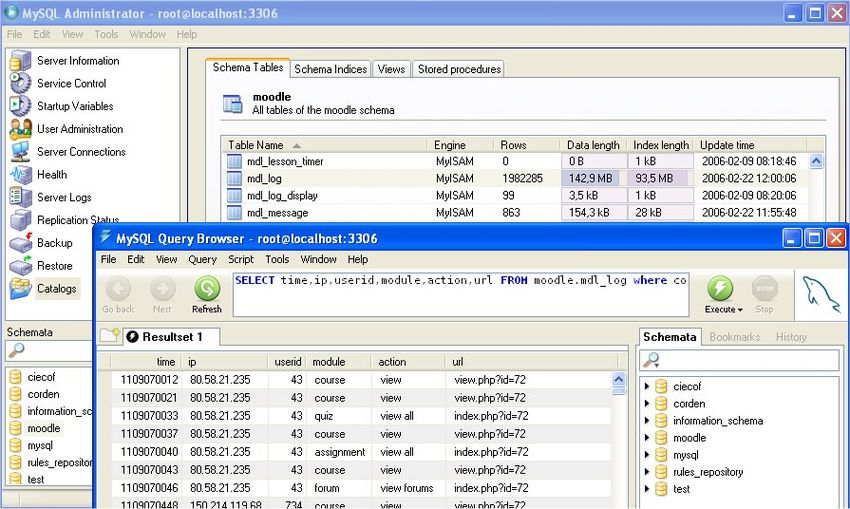This screenshot has width=850, height=509.
Task: Sort by Data length column header
Action: pos(594,145)
